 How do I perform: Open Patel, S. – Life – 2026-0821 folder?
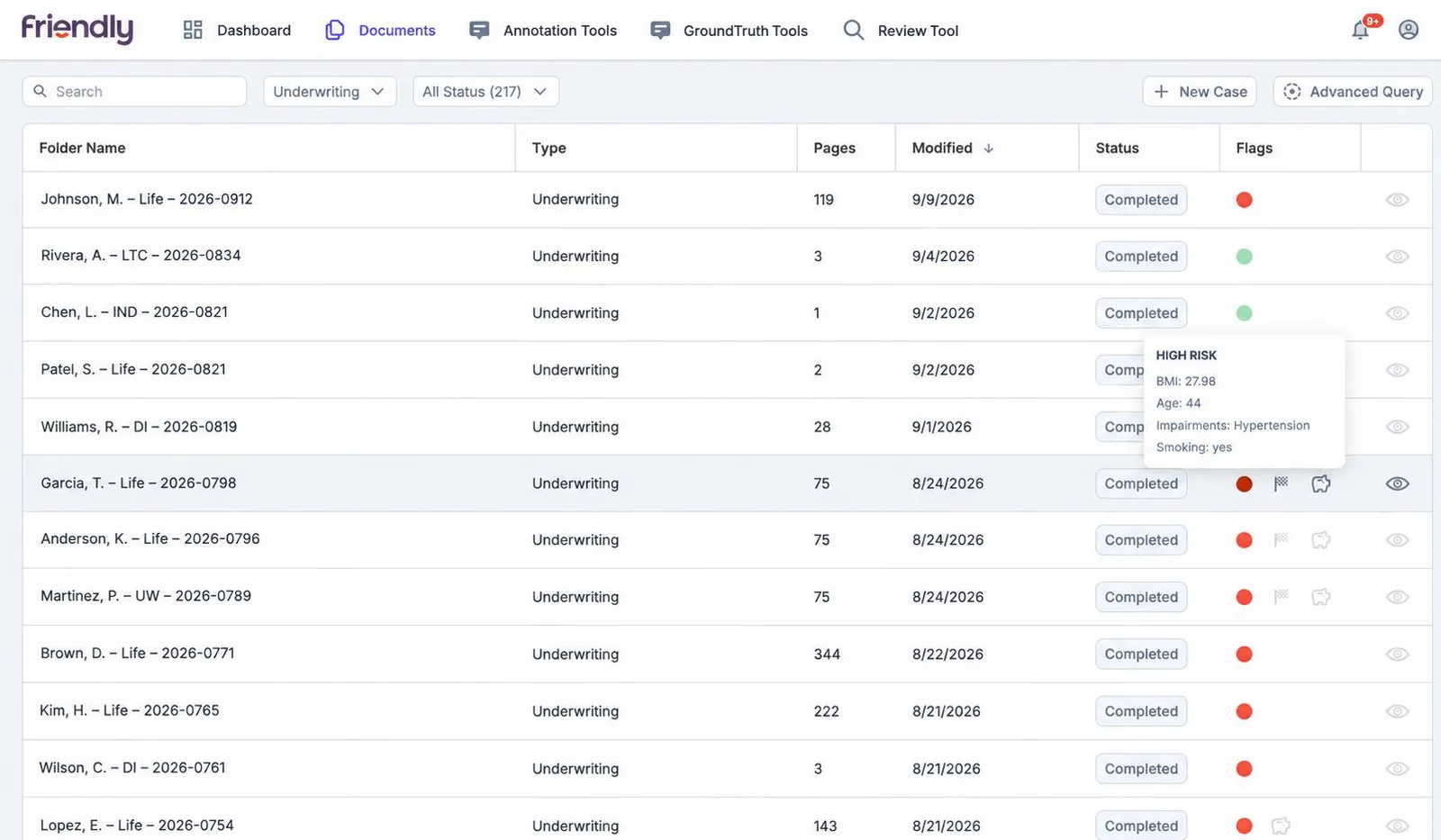coord(133,369)
